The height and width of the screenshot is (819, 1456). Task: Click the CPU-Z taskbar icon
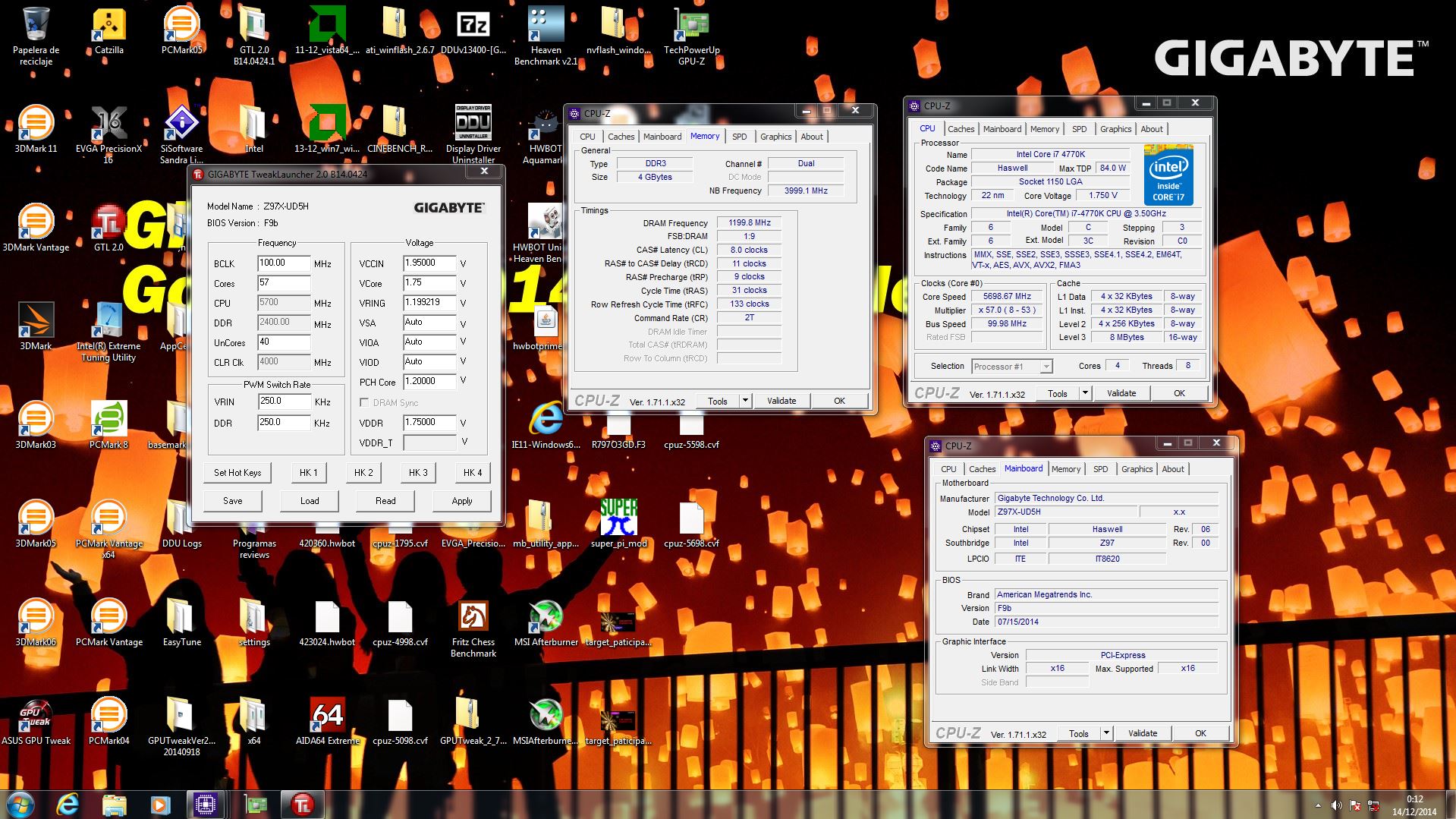pos(206,804)
